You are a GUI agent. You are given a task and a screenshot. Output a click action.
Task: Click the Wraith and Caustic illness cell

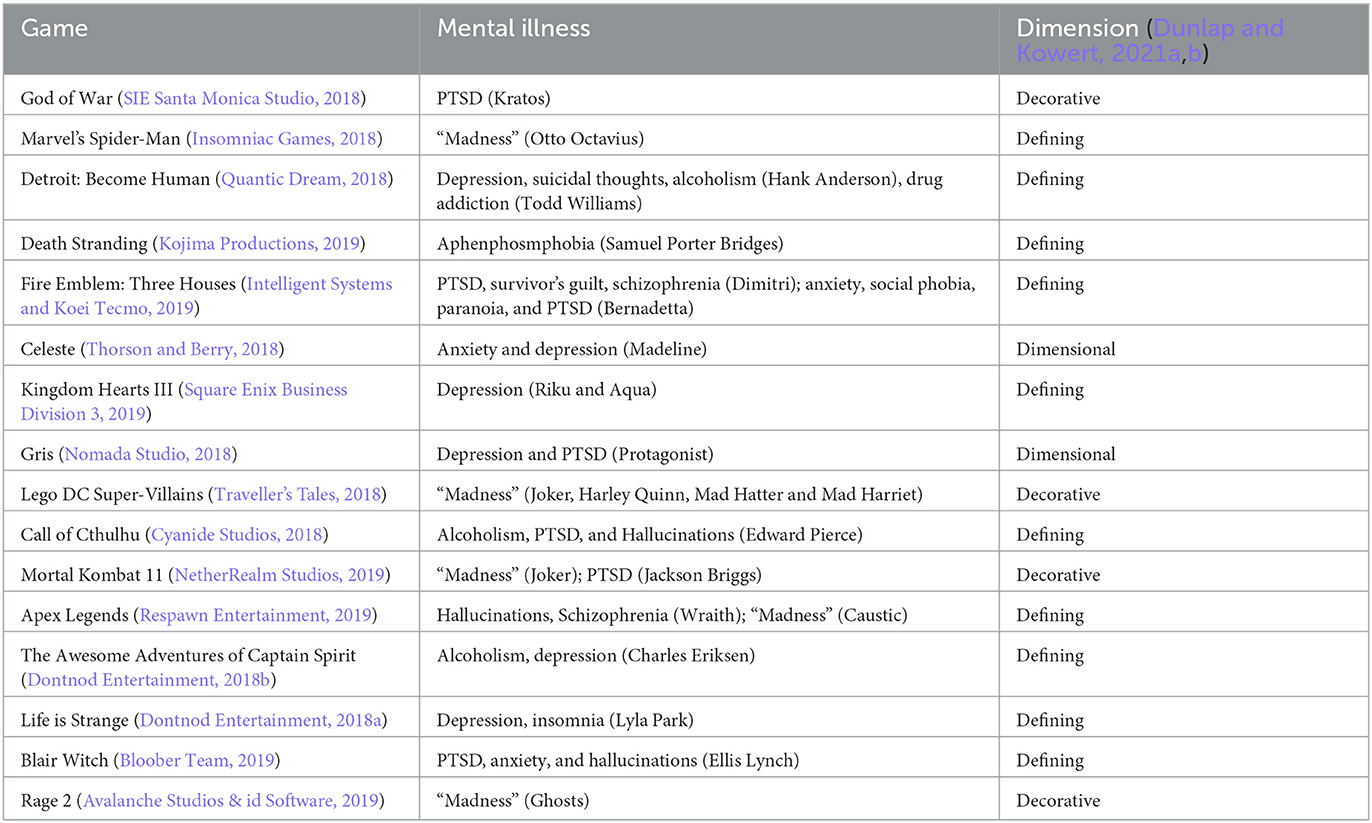point(672,615)
